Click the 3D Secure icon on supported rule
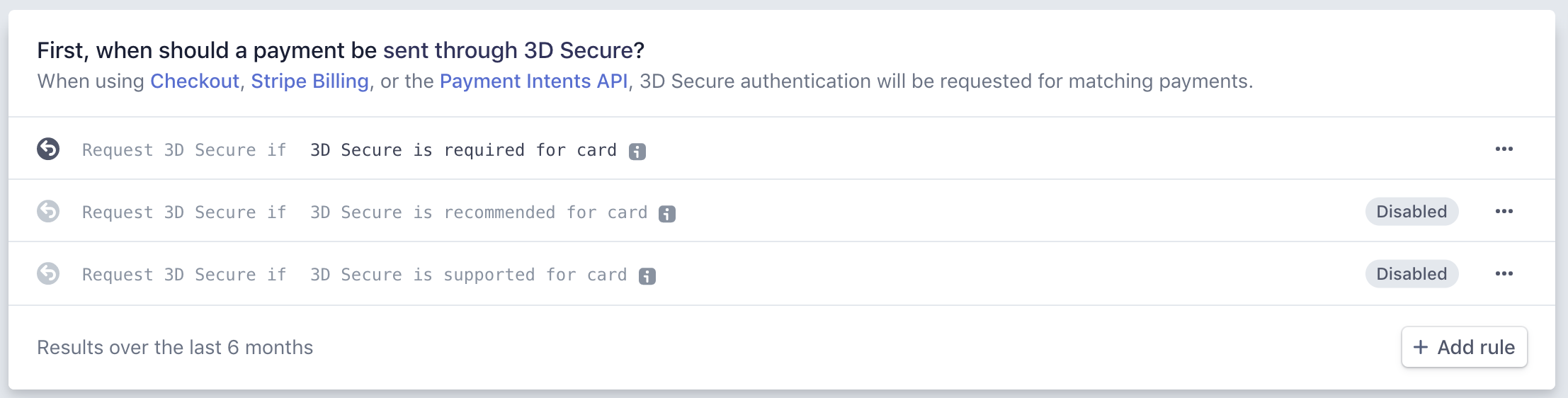The width and height of the screenshot is (1568, 398). pos(48,273)
